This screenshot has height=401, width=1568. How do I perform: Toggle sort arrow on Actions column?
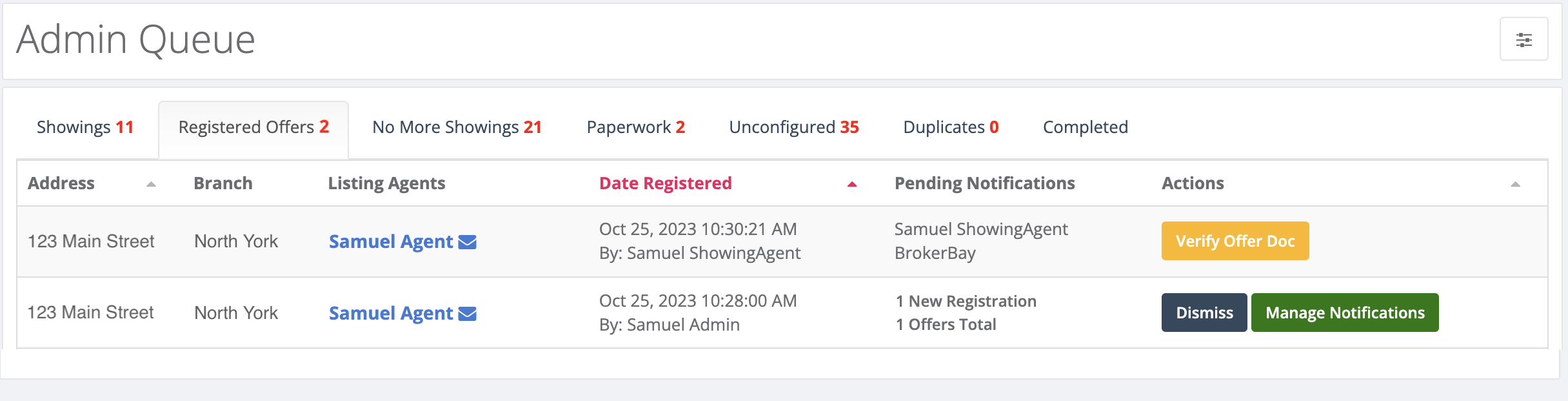1515,184
